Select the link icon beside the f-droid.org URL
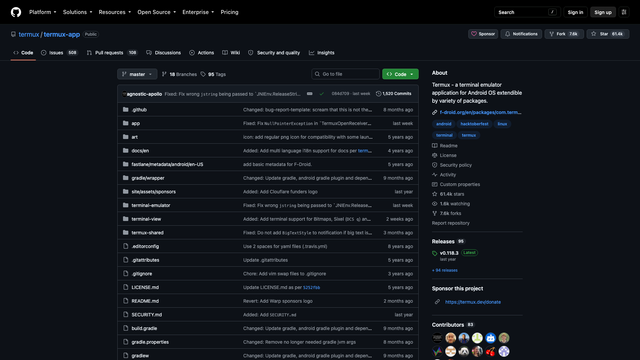 pyautogui.click(x=435, y=112)
